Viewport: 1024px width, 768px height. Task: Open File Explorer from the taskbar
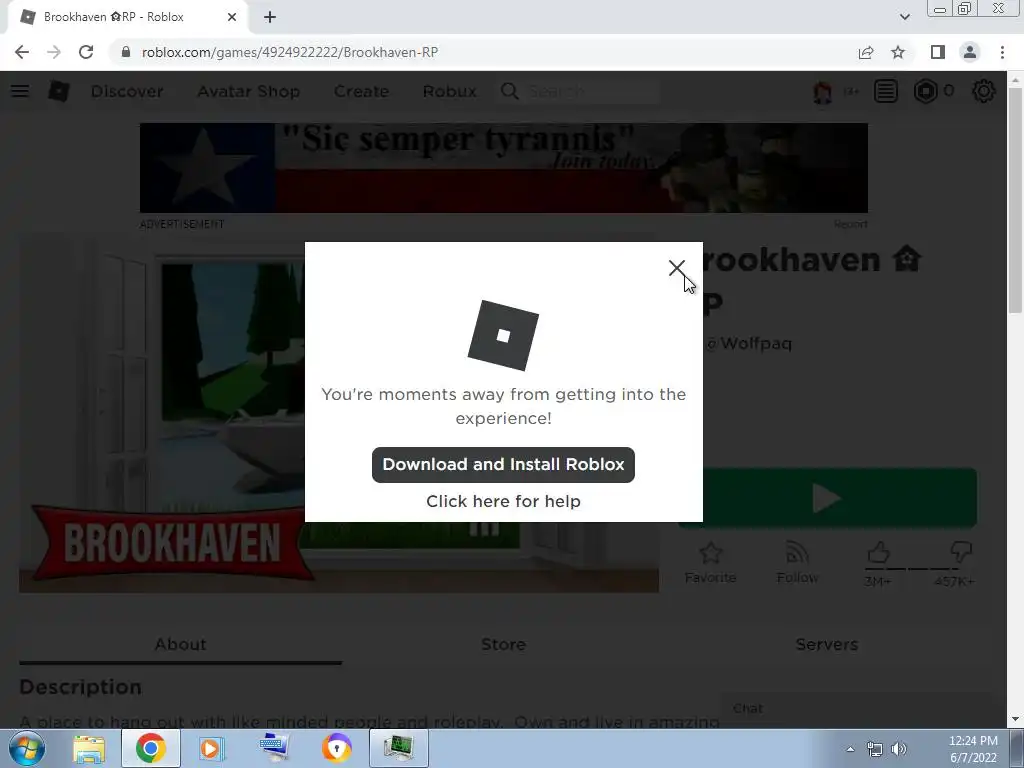click(89, 748)
